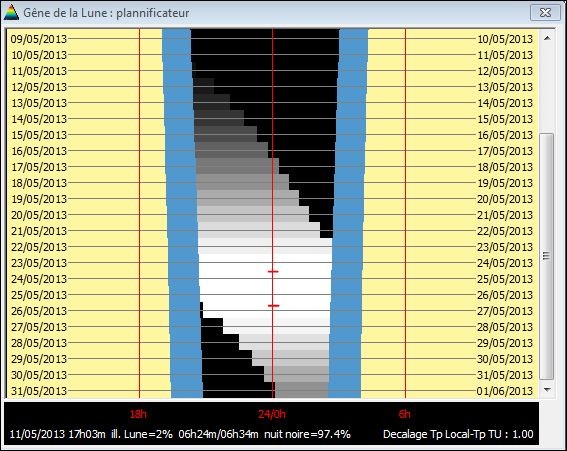
Task: Click the 6h time axis label
Action: (404, 414)
